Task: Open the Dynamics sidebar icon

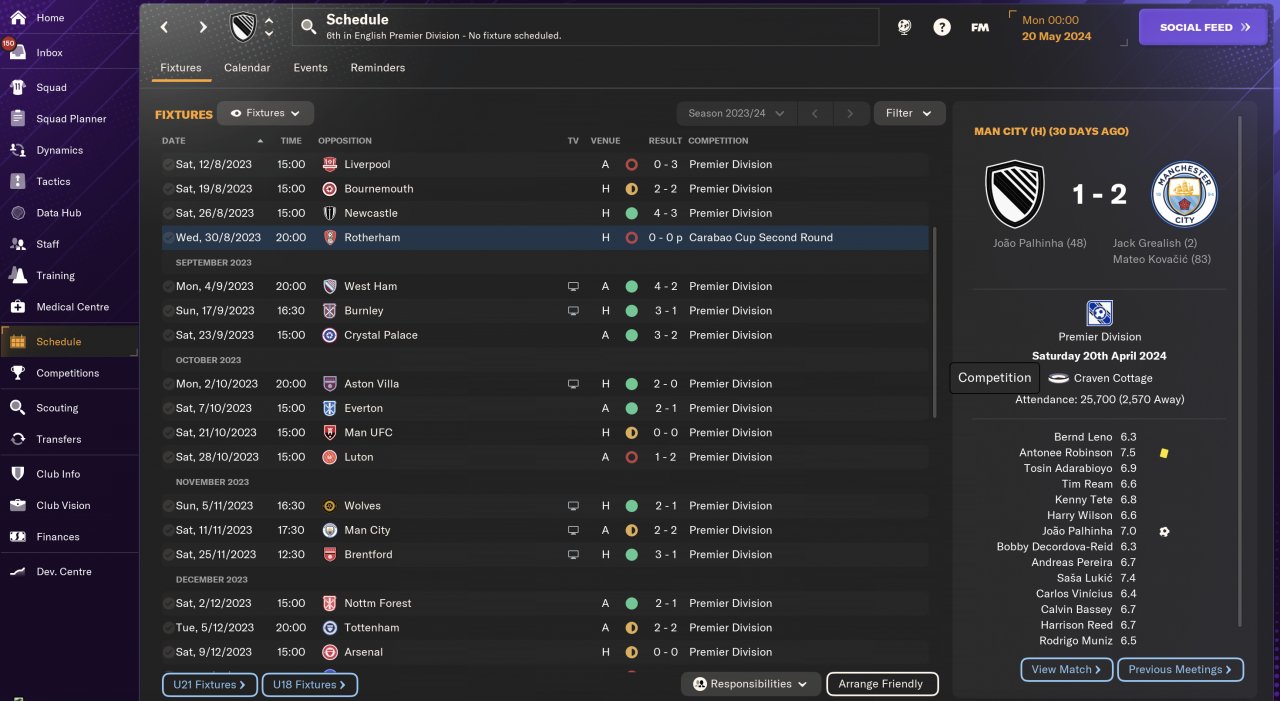Action: click(x=17, y=150)
